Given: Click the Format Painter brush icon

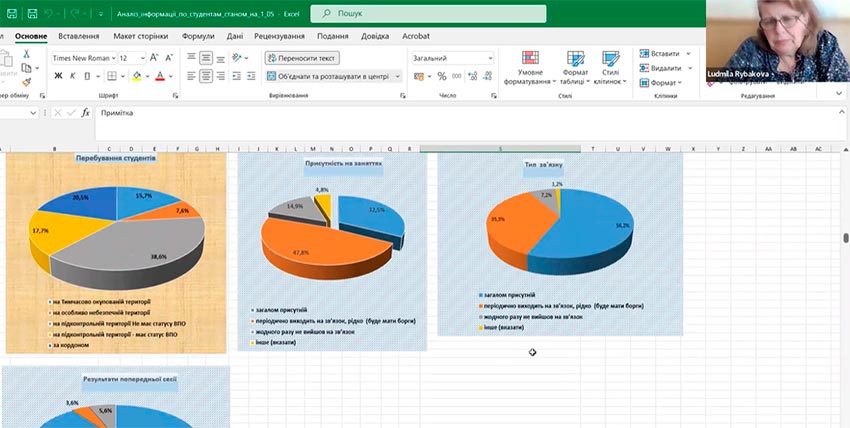Looking at the screenshot, I should click(26, 84).
